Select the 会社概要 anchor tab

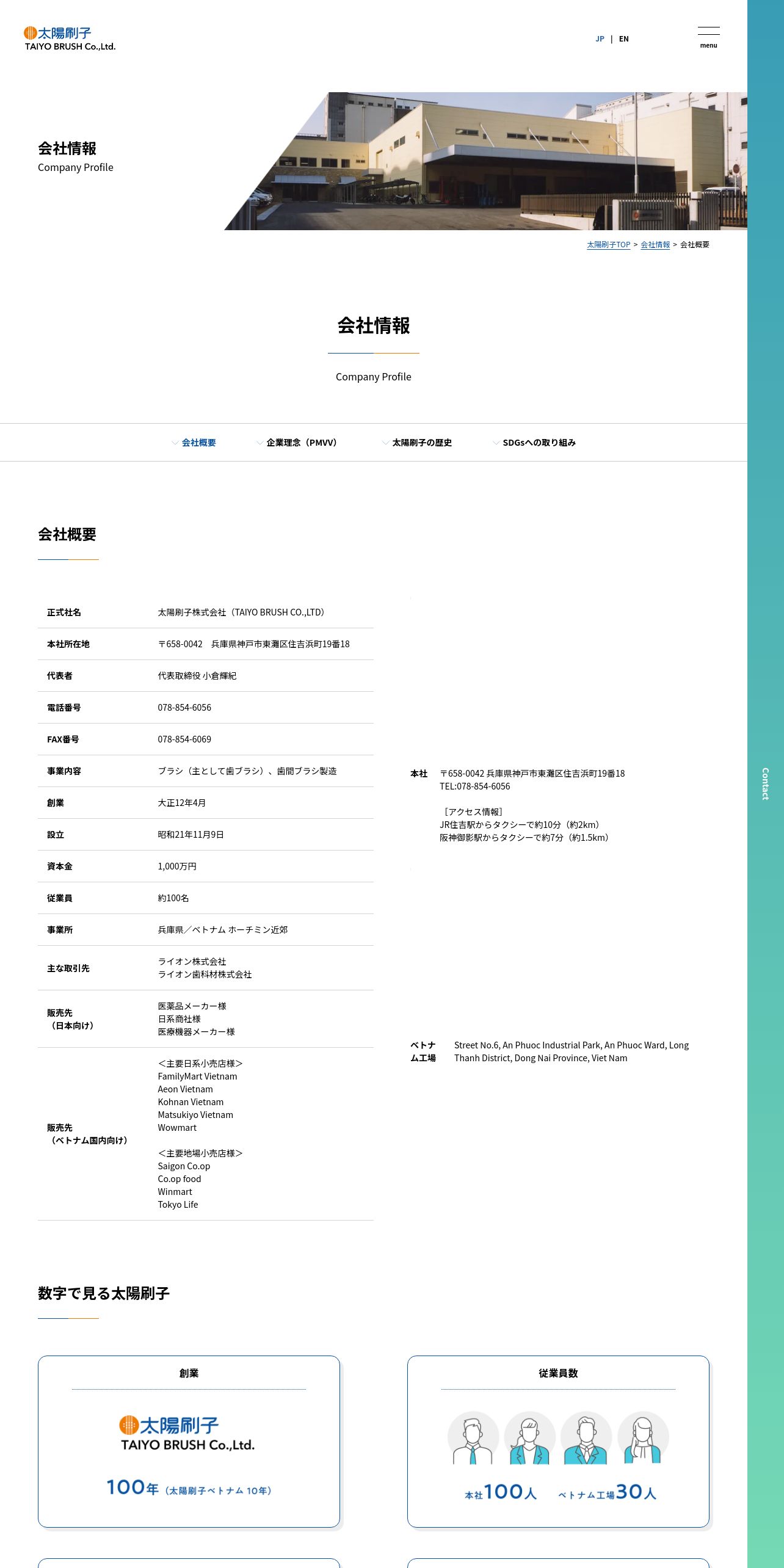coord(198,443)
